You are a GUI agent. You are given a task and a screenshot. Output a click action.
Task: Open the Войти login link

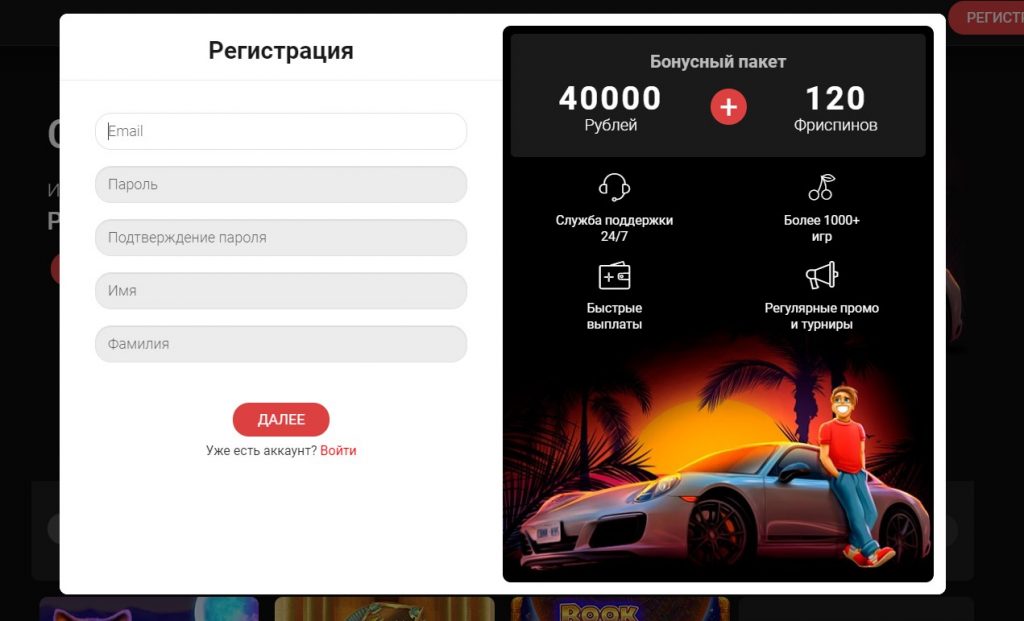click(x=338, y=451)
